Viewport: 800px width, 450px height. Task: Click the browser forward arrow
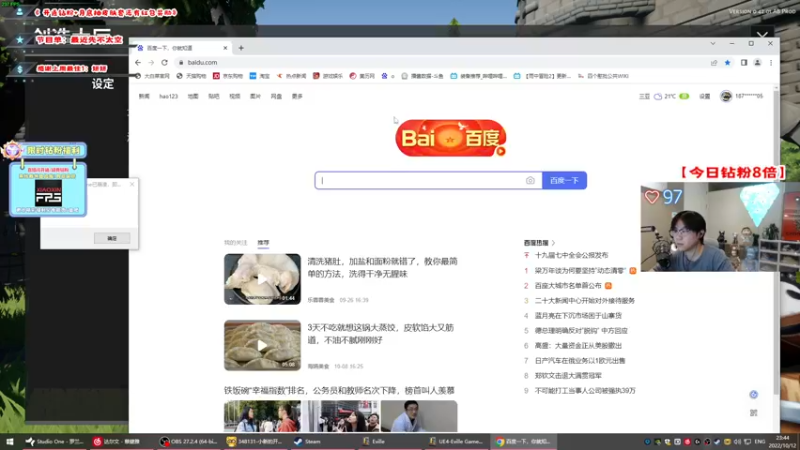click(151, 62)
